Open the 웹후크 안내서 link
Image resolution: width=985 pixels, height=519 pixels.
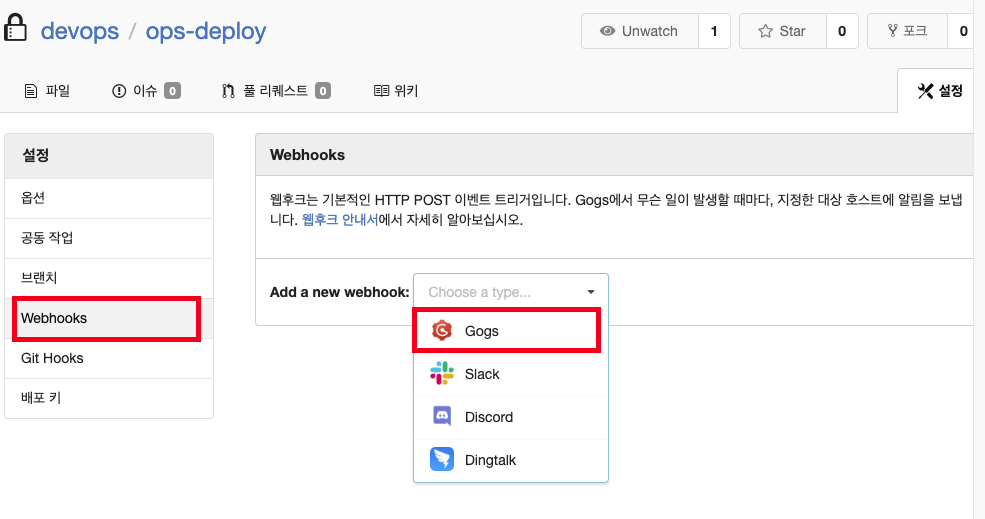(x=340, y=220)
